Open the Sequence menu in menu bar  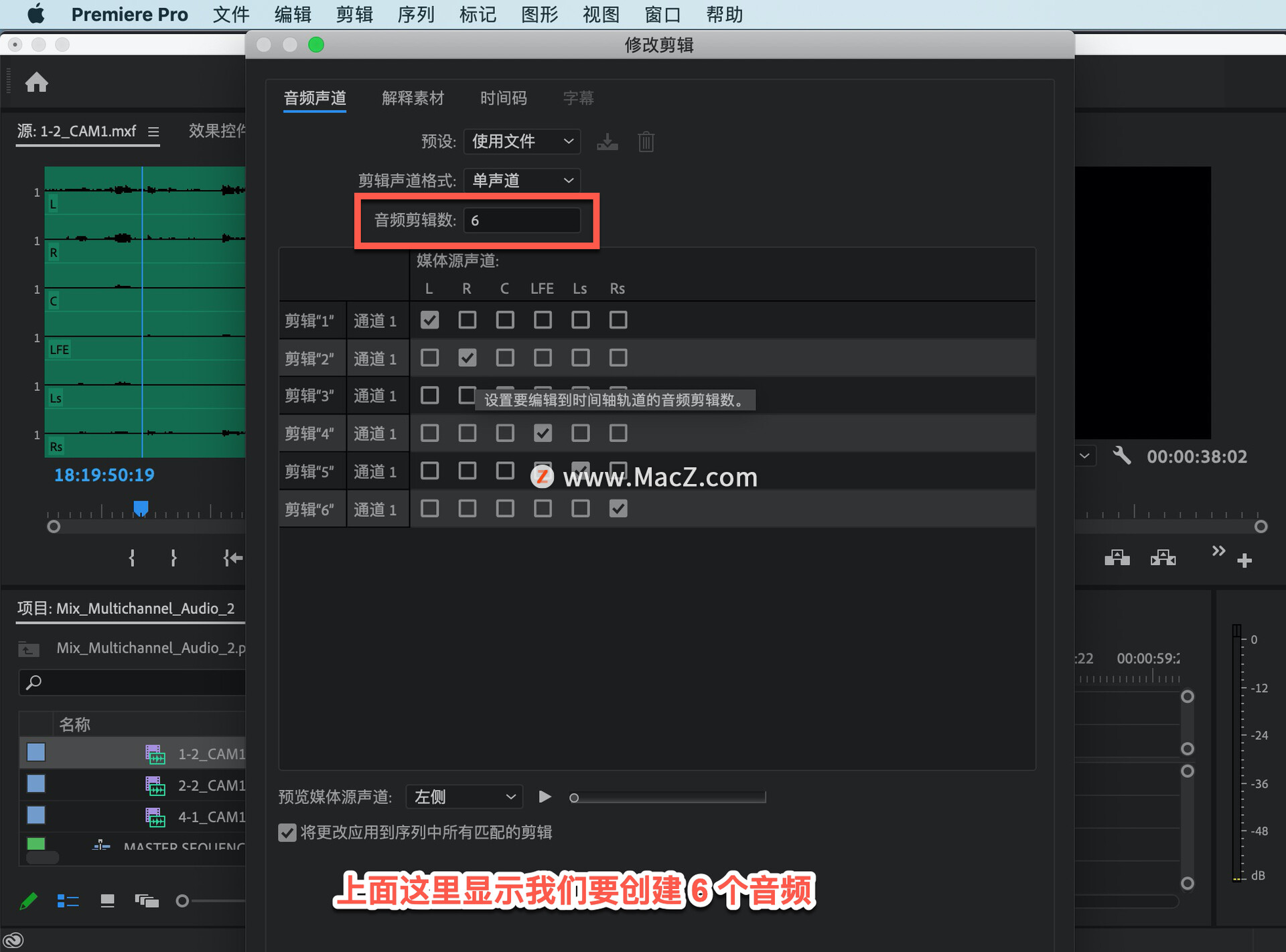point(415,14)
